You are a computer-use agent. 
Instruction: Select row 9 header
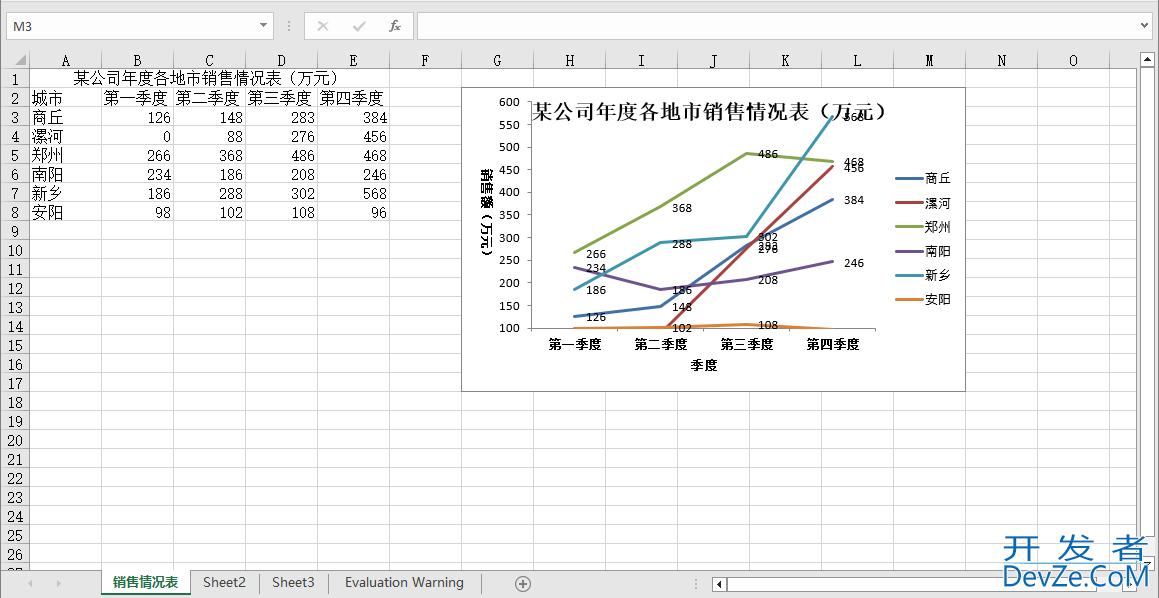click(x=15, y=231)
